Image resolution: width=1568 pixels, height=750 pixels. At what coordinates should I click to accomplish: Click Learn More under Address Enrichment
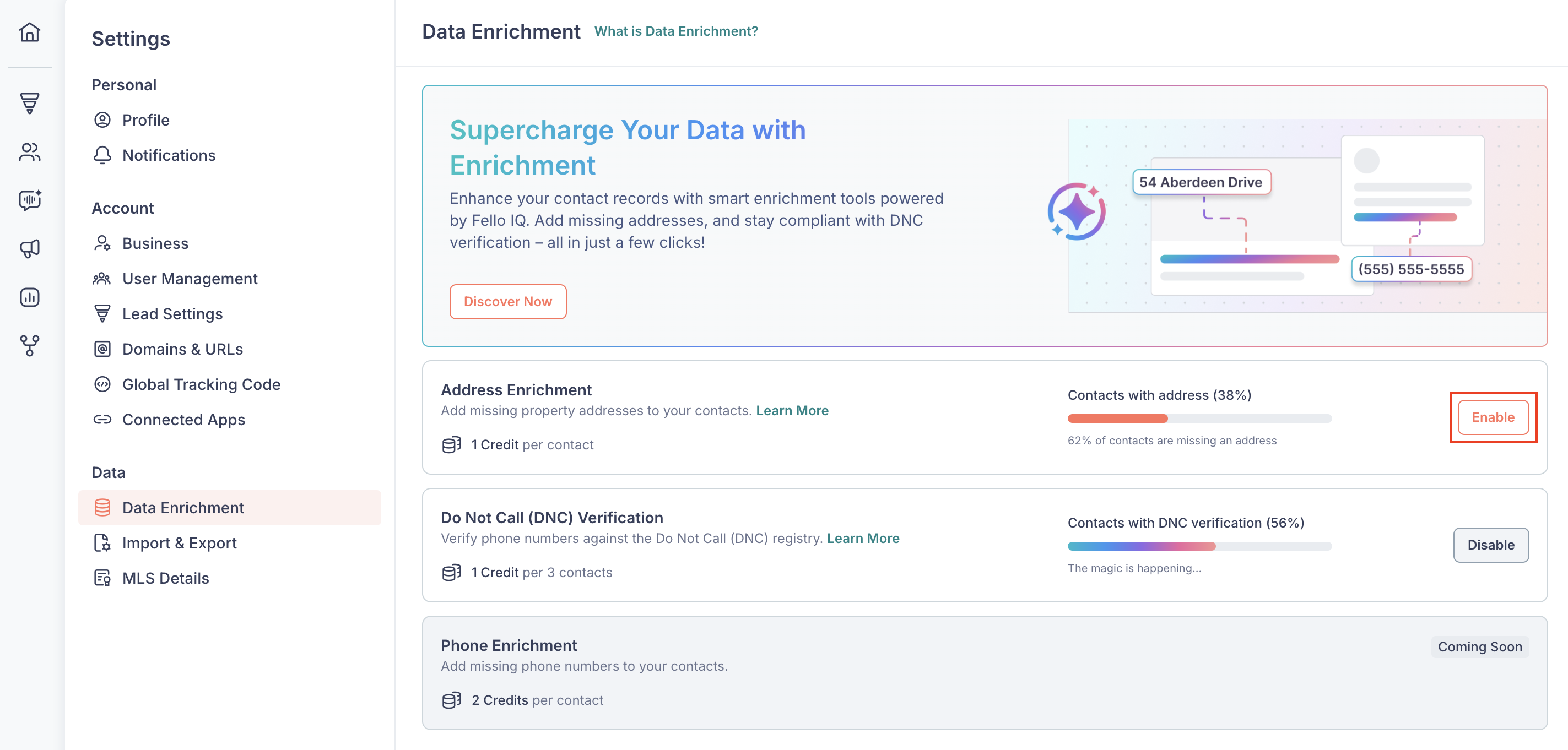(x=792, y=411)
